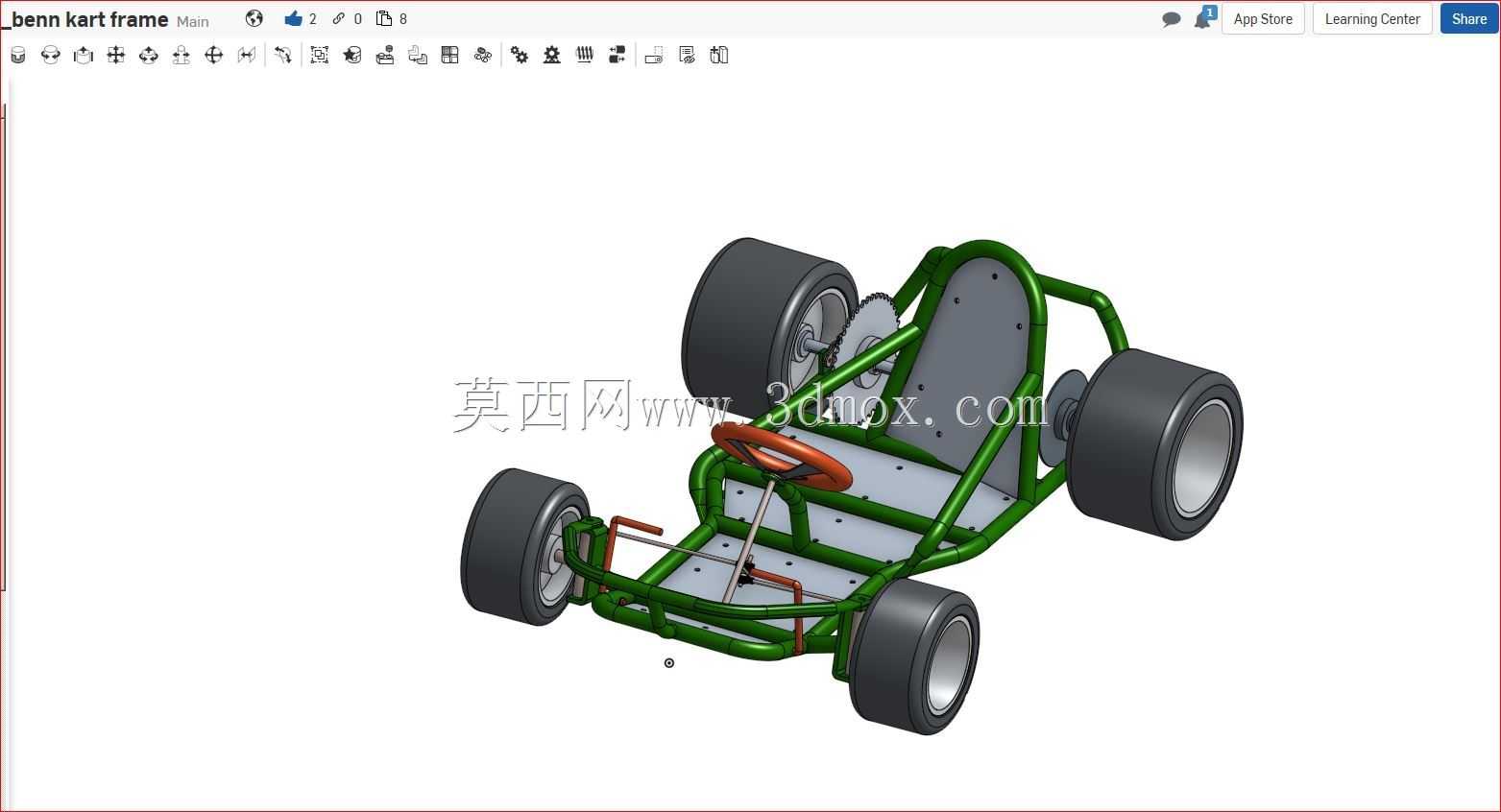The width and height of the screenshot is (1501, 812).
Task: Select the Slider mate tool
Action: coord(84,56)
